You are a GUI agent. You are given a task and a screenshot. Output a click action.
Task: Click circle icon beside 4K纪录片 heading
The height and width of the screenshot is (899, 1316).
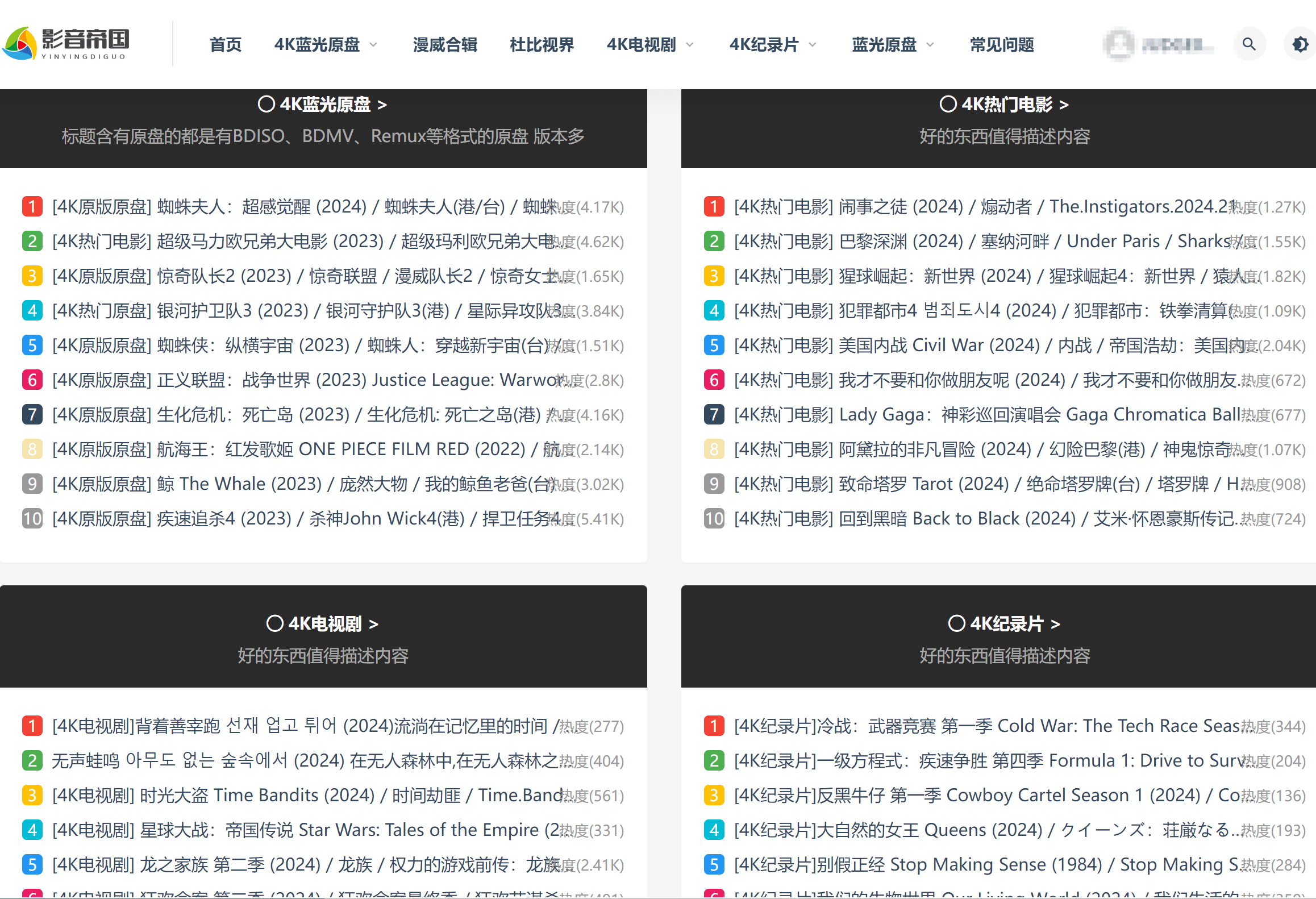click(957, 623)
